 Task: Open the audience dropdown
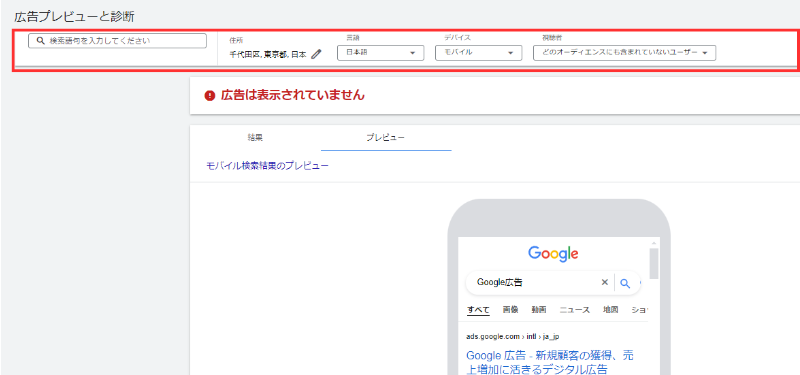pyautogui.click(x=624, y=53)
